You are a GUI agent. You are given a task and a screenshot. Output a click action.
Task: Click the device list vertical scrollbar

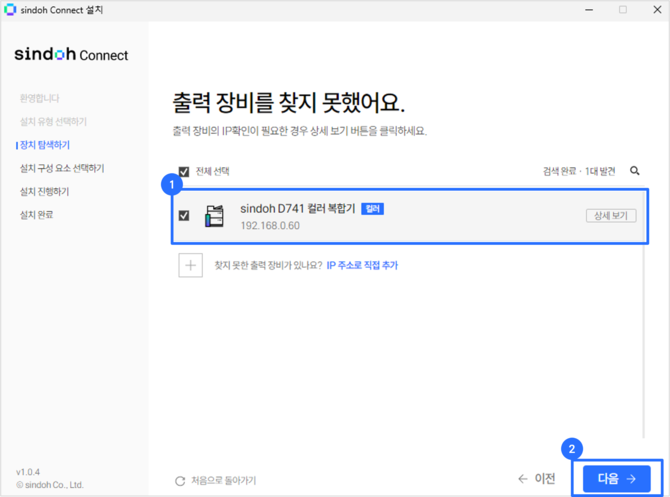pos(644,313)
